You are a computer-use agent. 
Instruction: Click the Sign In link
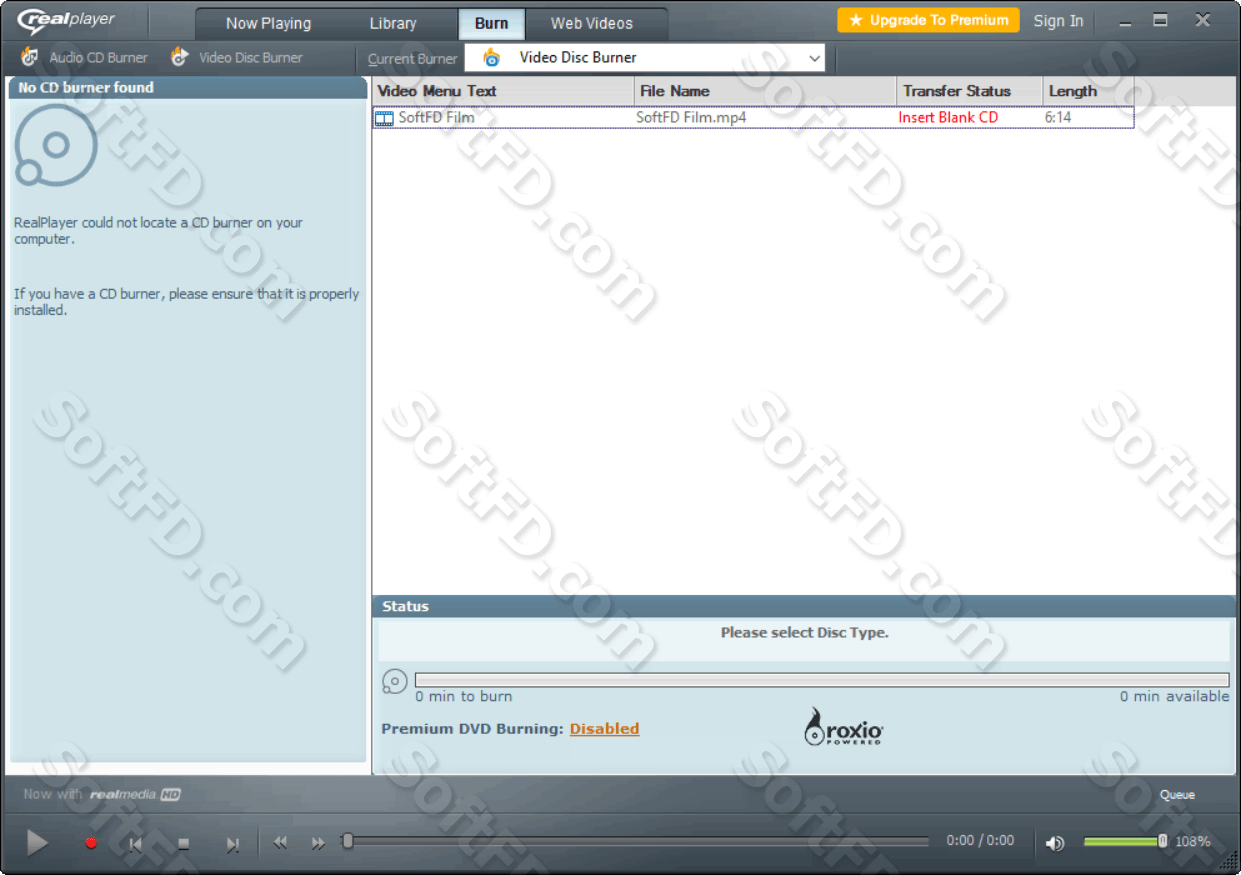pos(1058,21)
